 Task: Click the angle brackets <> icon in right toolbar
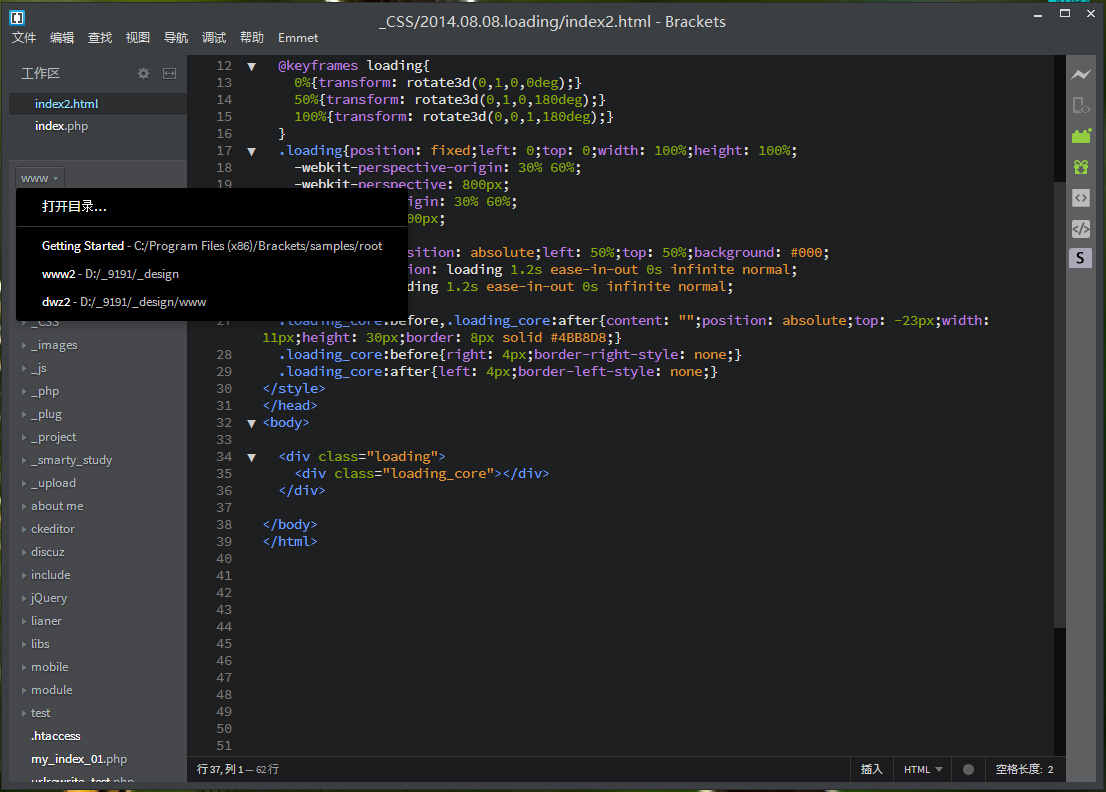[x=1080, y=198]
